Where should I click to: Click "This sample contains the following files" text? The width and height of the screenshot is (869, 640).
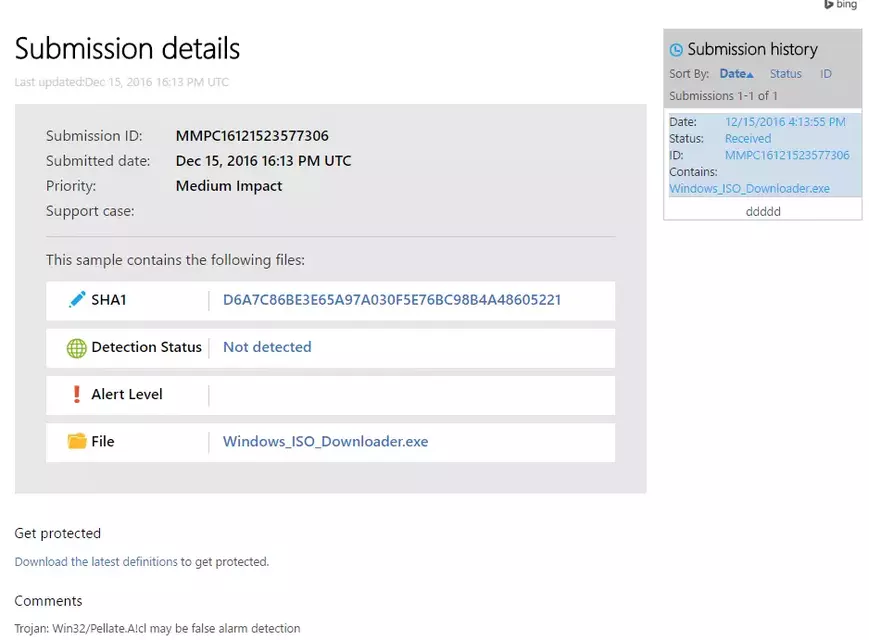click(175, 260)
